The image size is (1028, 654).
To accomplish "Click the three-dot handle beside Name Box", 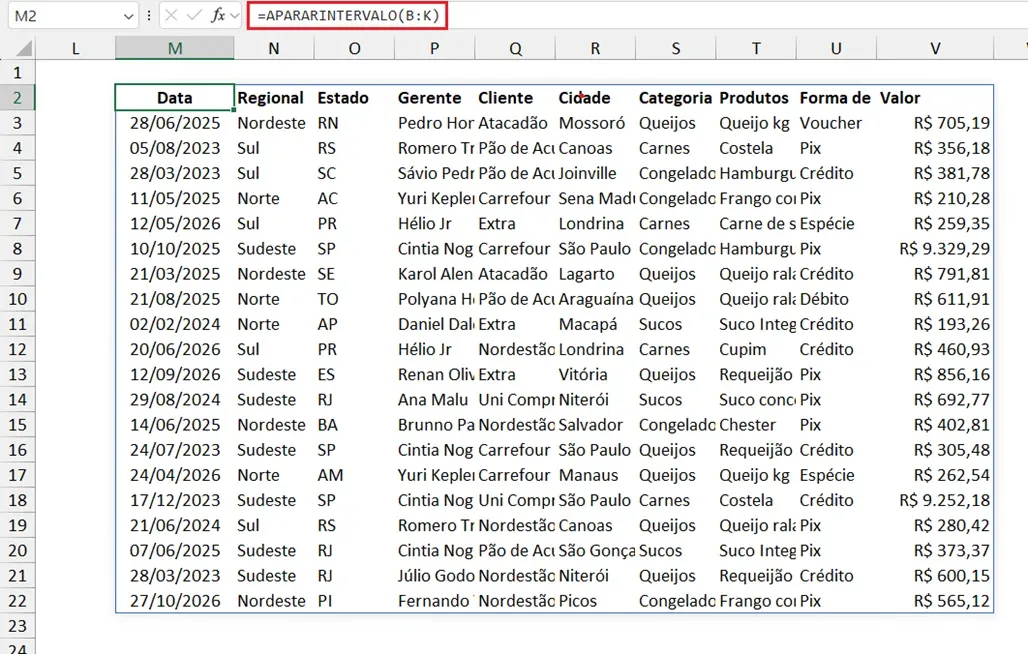I will tap(149, 16).
